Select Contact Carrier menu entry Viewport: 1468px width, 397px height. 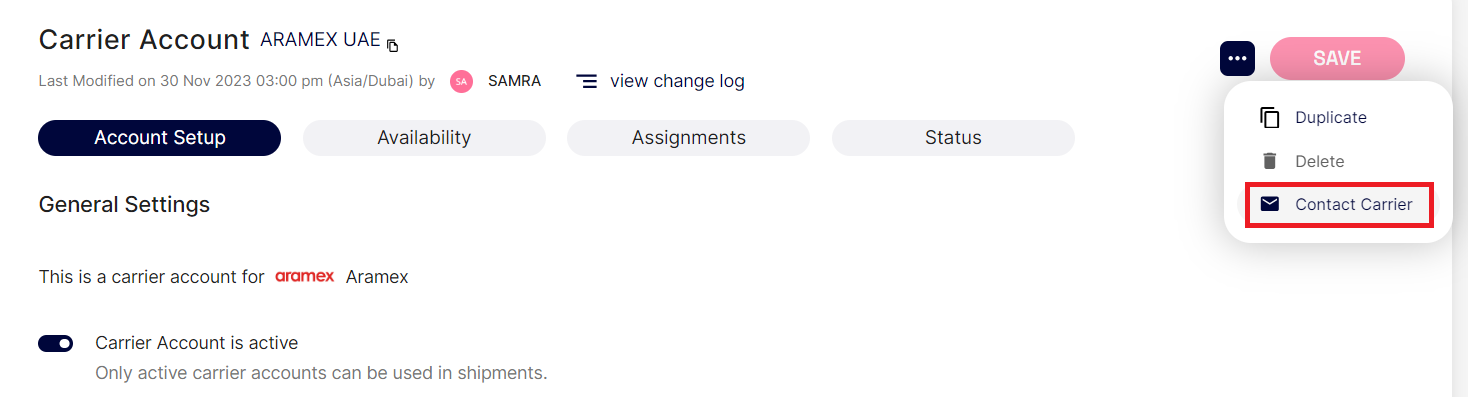click(x=1339, y=204)
